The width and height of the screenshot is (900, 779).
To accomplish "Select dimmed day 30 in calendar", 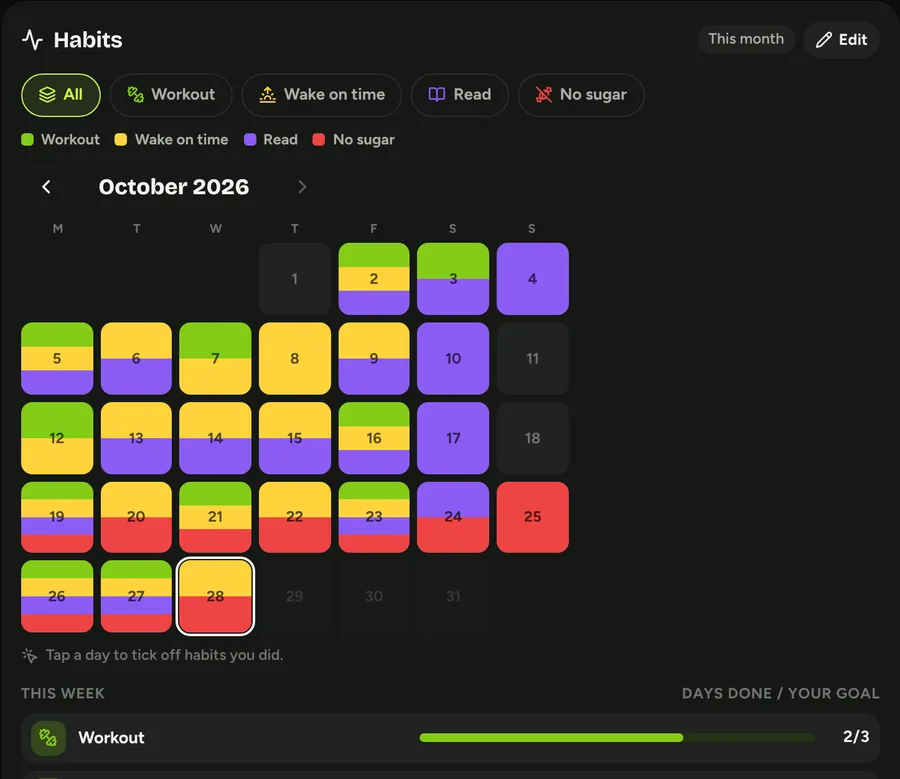I will (x=374, y=596).
